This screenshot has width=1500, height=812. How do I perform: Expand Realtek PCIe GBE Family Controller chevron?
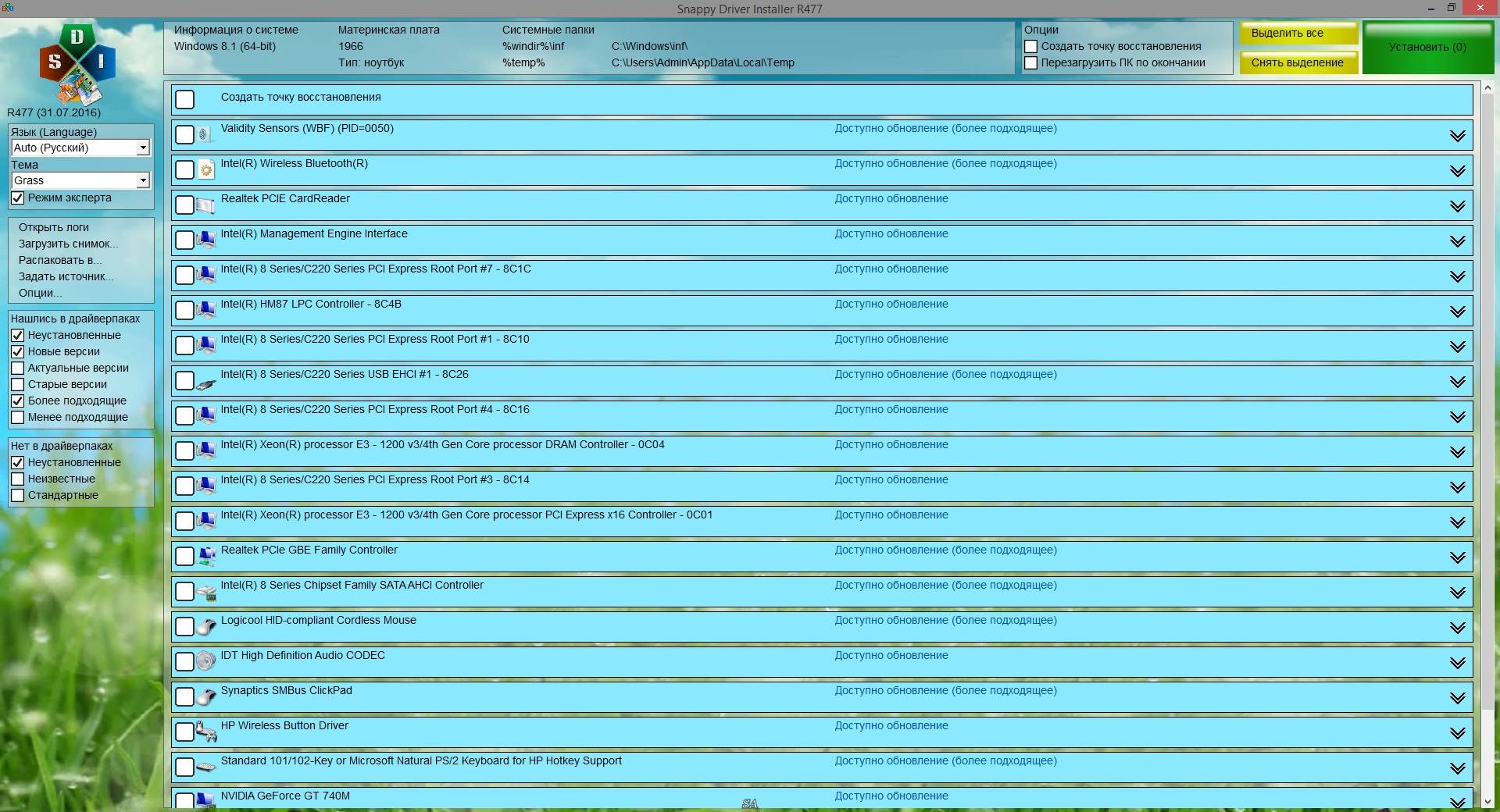[1457, 557]
